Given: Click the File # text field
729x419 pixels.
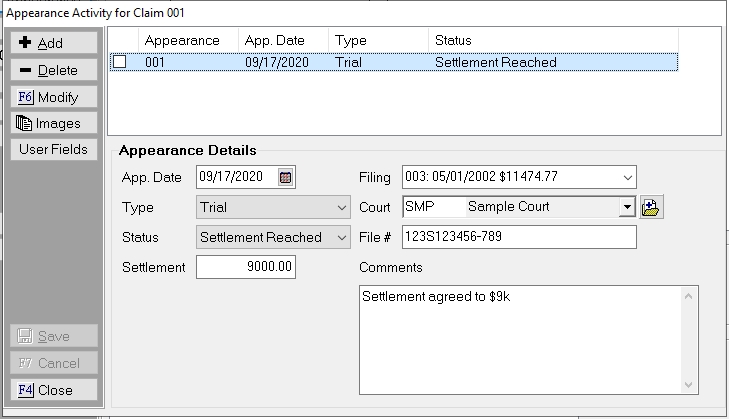Looking at the screenshot, I should [518, 238].
